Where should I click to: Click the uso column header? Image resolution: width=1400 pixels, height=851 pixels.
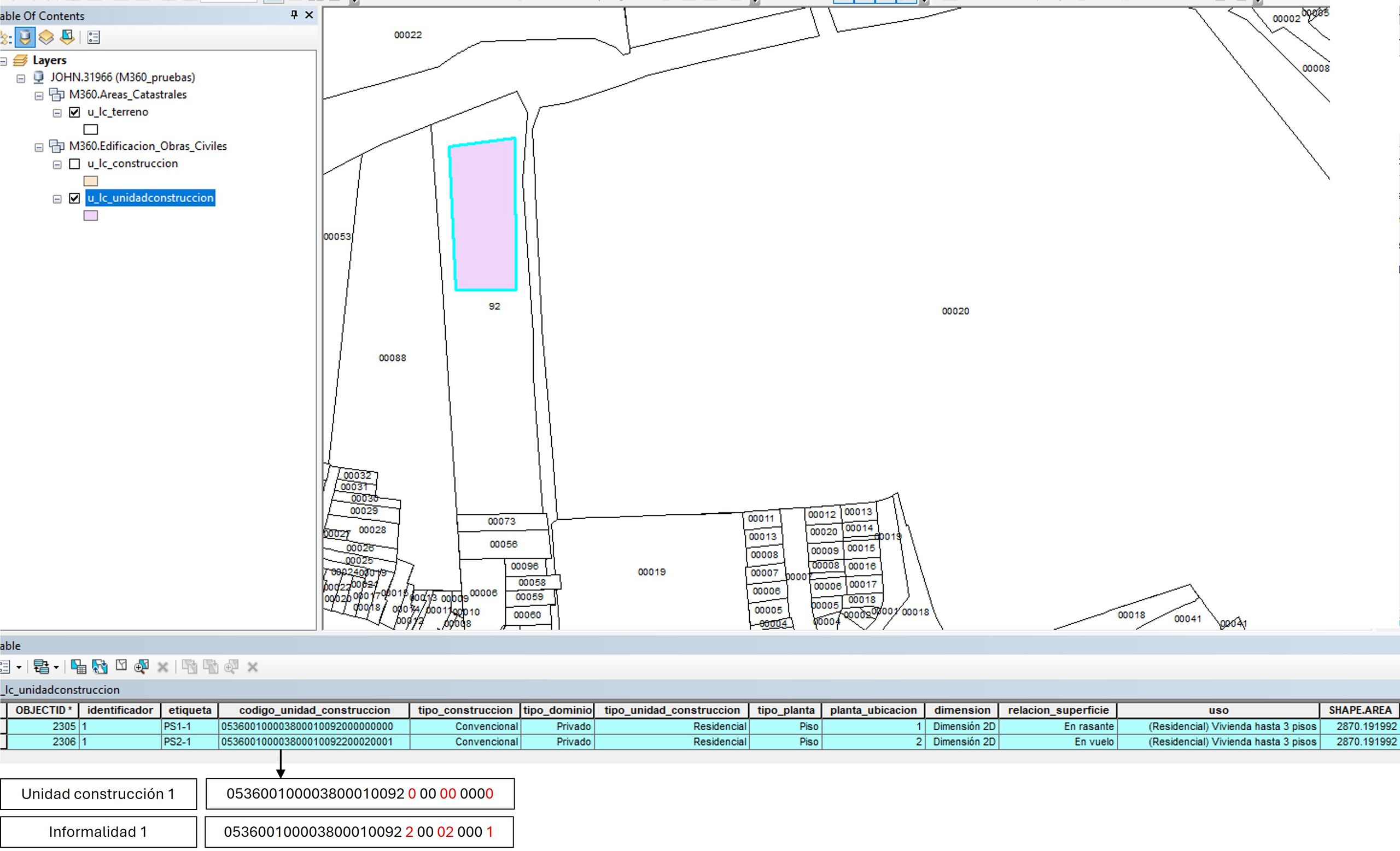[x=1218, y=710]
